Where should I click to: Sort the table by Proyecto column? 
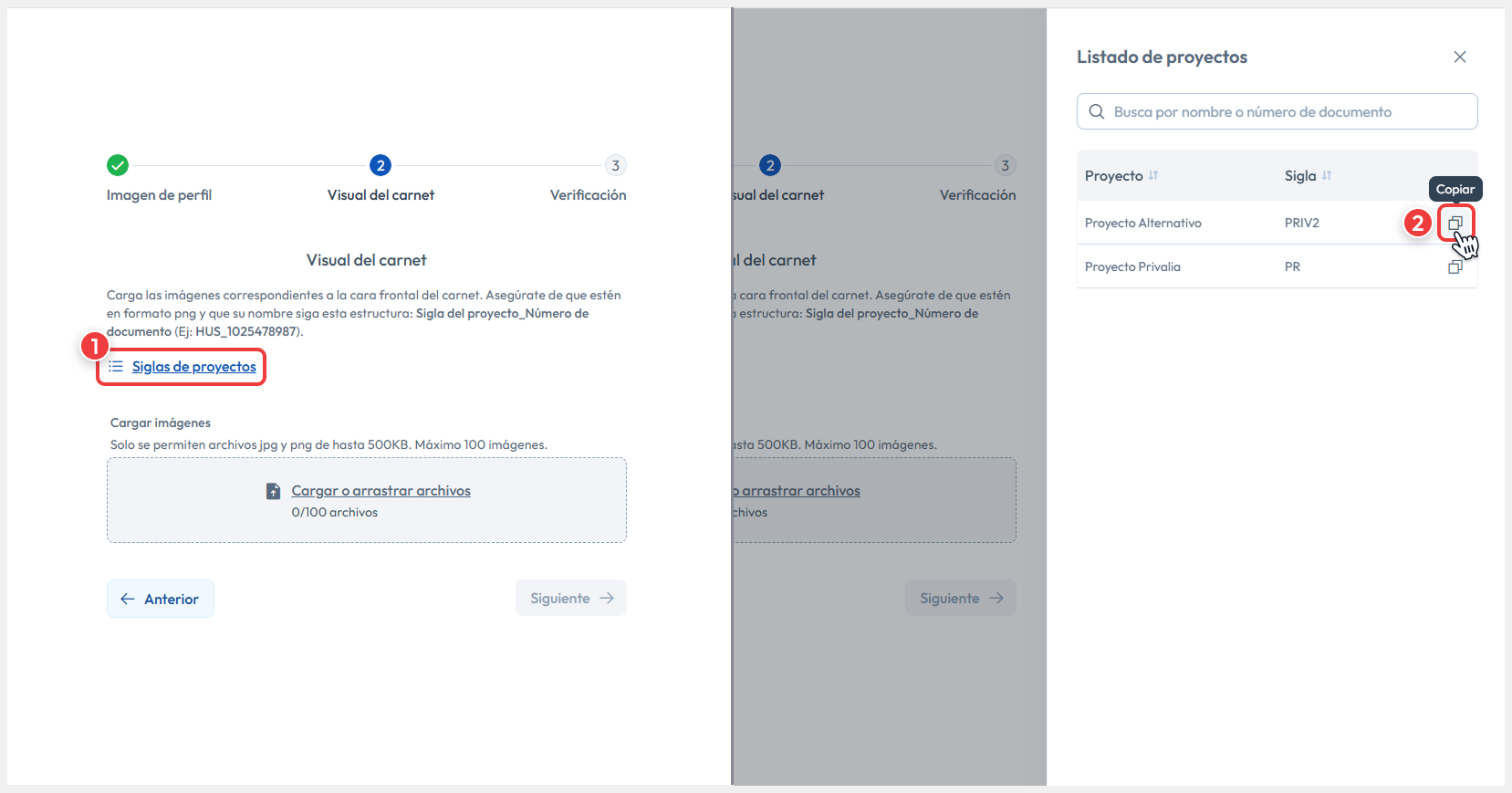coord(1153,175)
